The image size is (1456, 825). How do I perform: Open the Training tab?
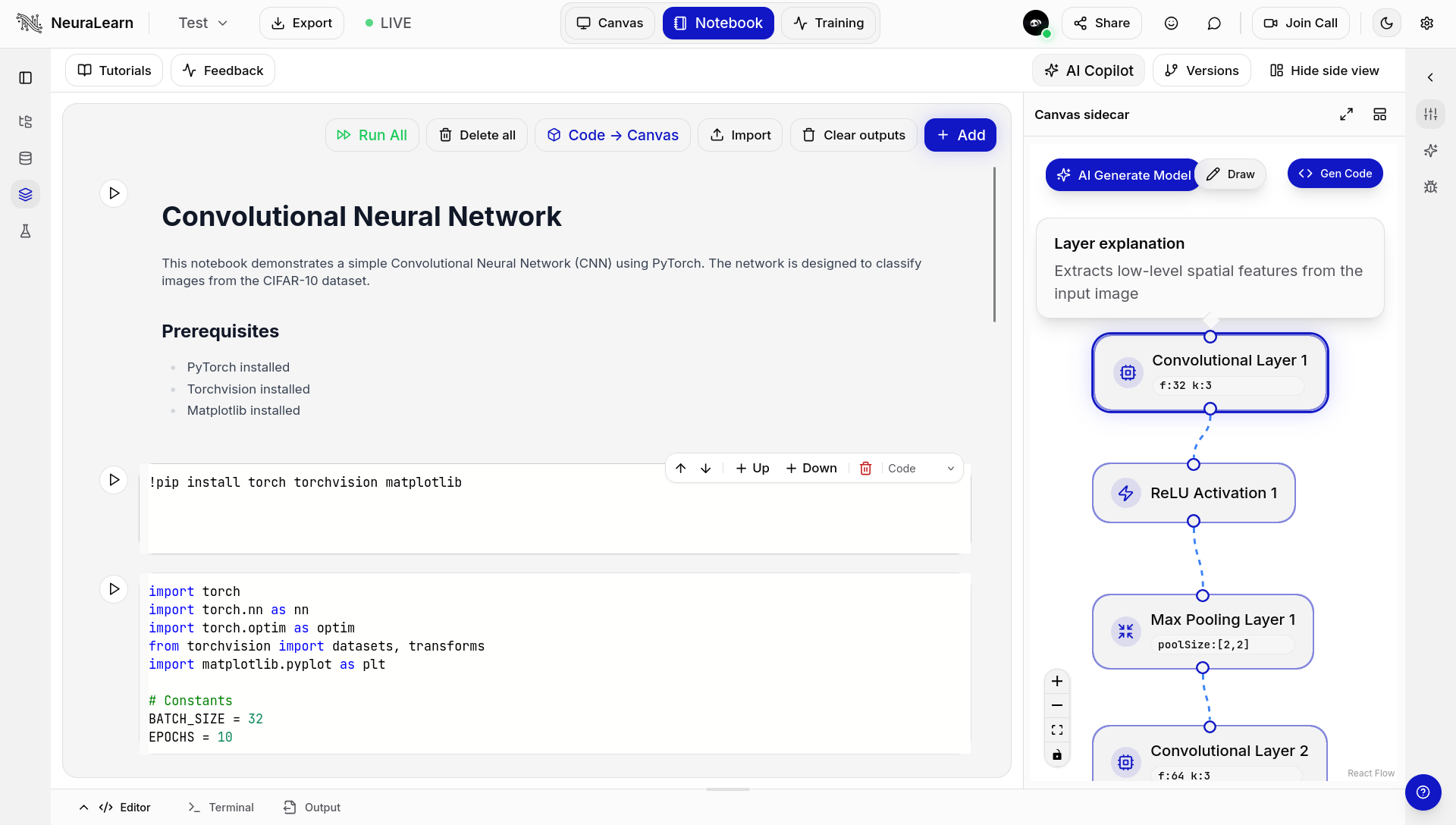828,23
